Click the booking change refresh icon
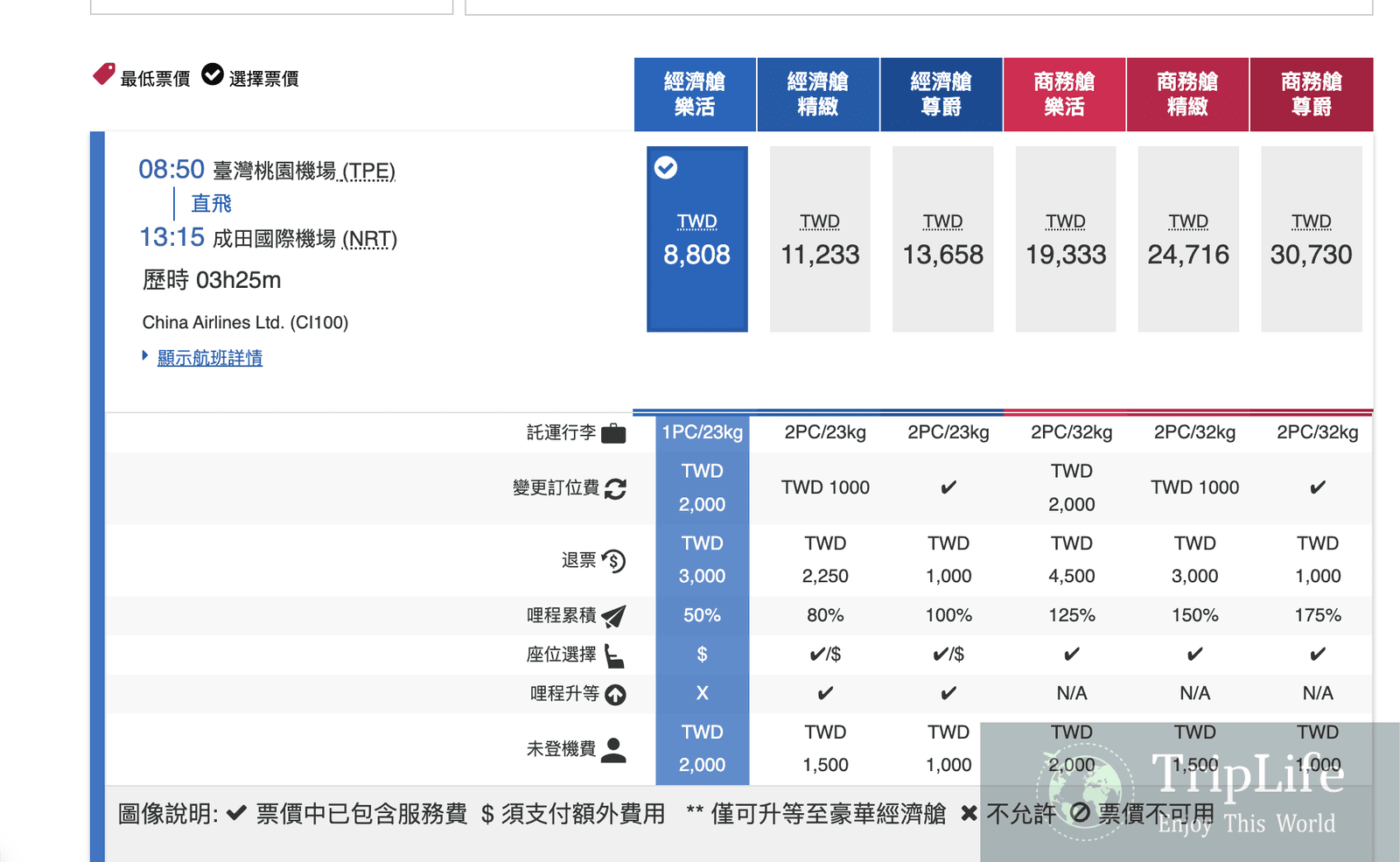 pos(615,488)
